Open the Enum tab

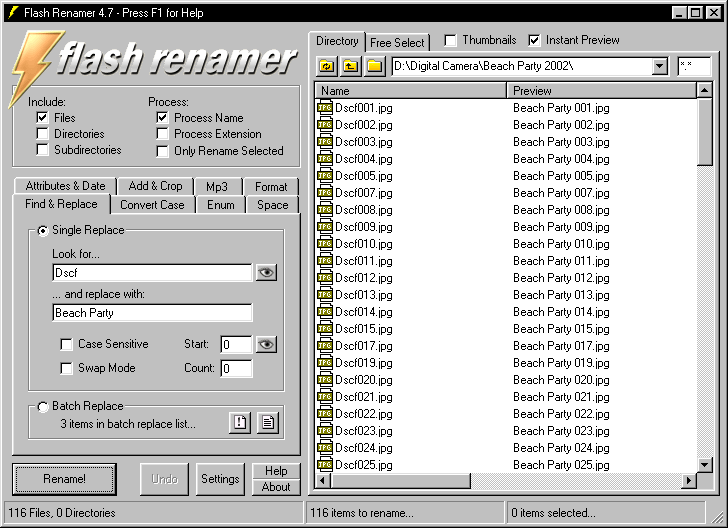pyautogui.click(x=221, y=205)
